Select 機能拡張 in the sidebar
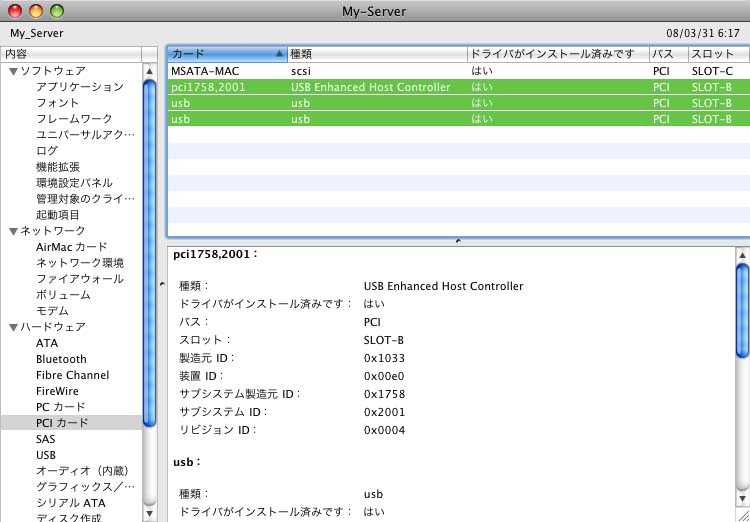Screen dimensions: 750x522 [x=58, y=167]
